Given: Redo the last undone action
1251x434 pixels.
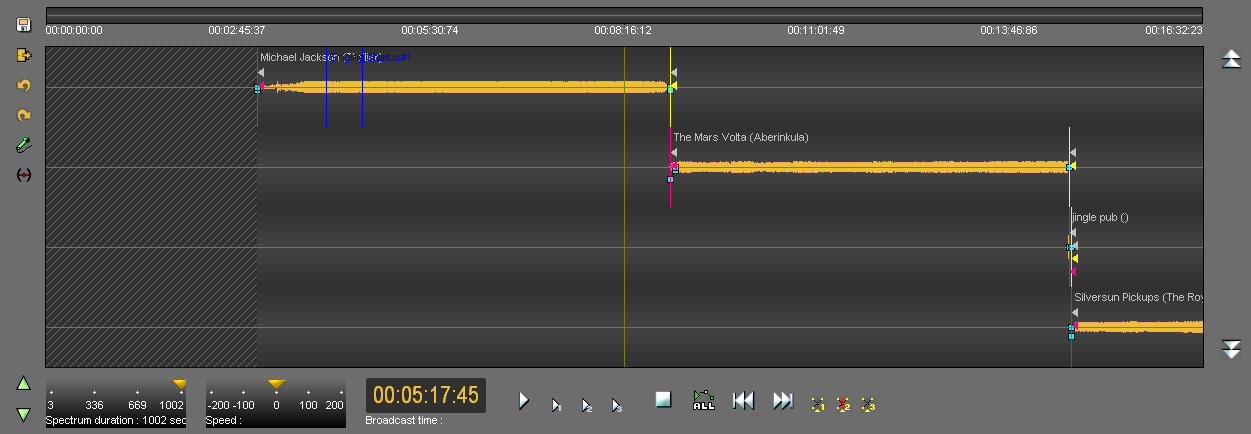Looking at the screenshot, I should (x=24, y=115).
